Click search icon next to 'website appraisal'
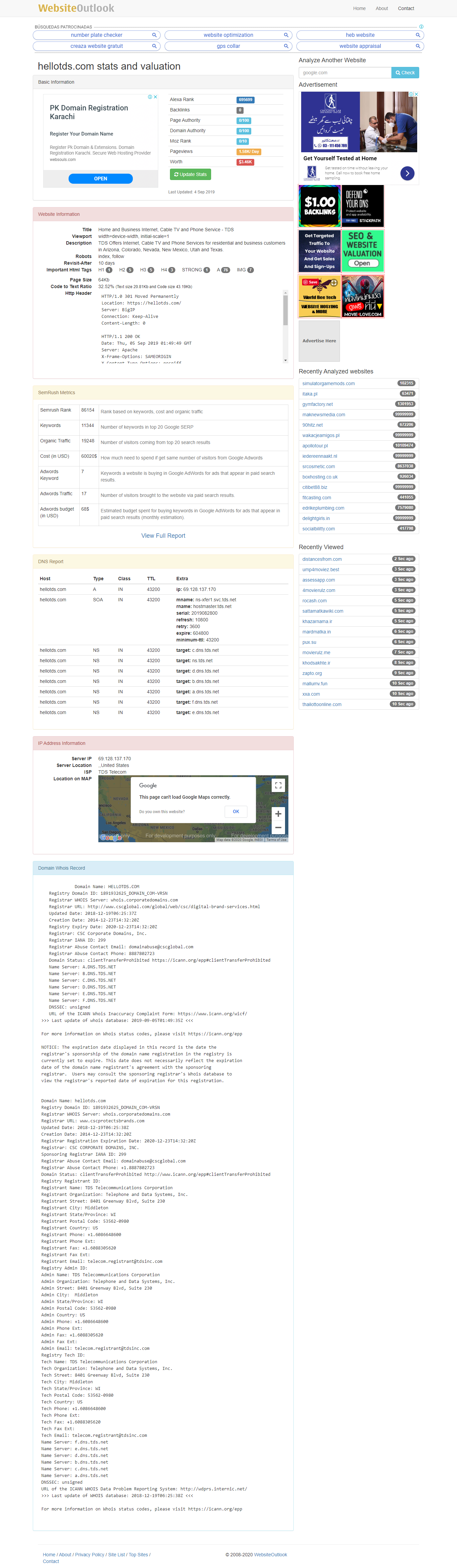Screen dimensions: 457x1568 pyautogui.click(x=418, y=46)
